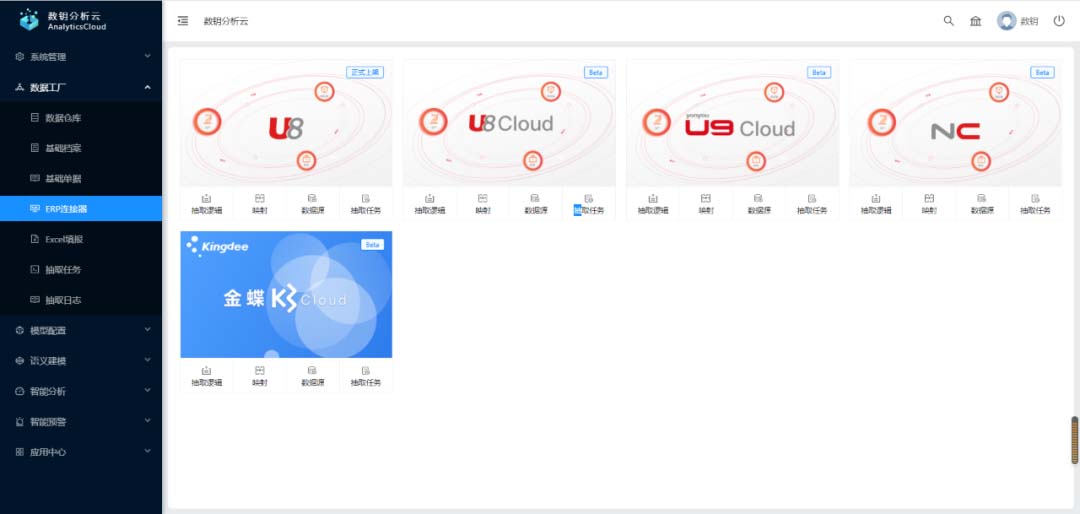Click the U8 connector card image

(x=287, y=123)
